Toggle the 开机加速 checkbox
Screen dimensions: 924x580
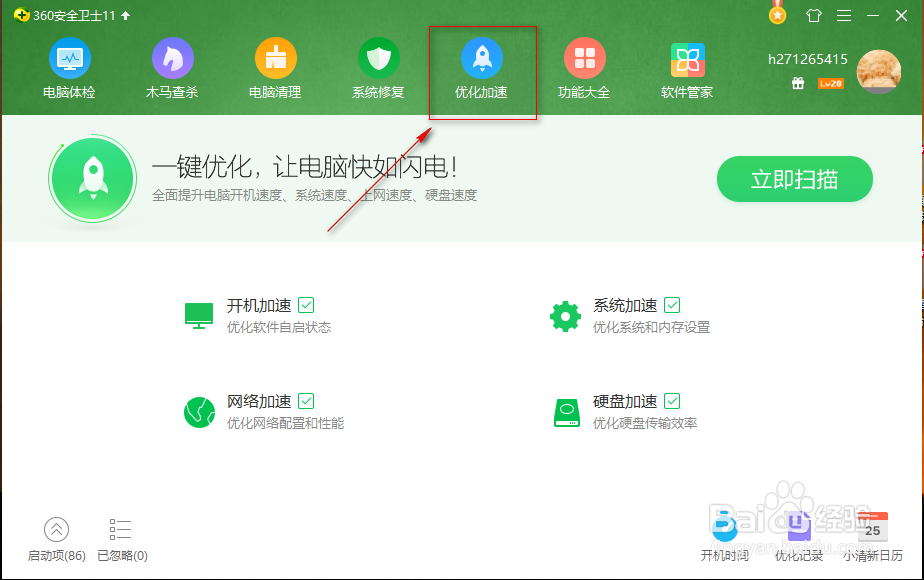[x=304, y=305]
